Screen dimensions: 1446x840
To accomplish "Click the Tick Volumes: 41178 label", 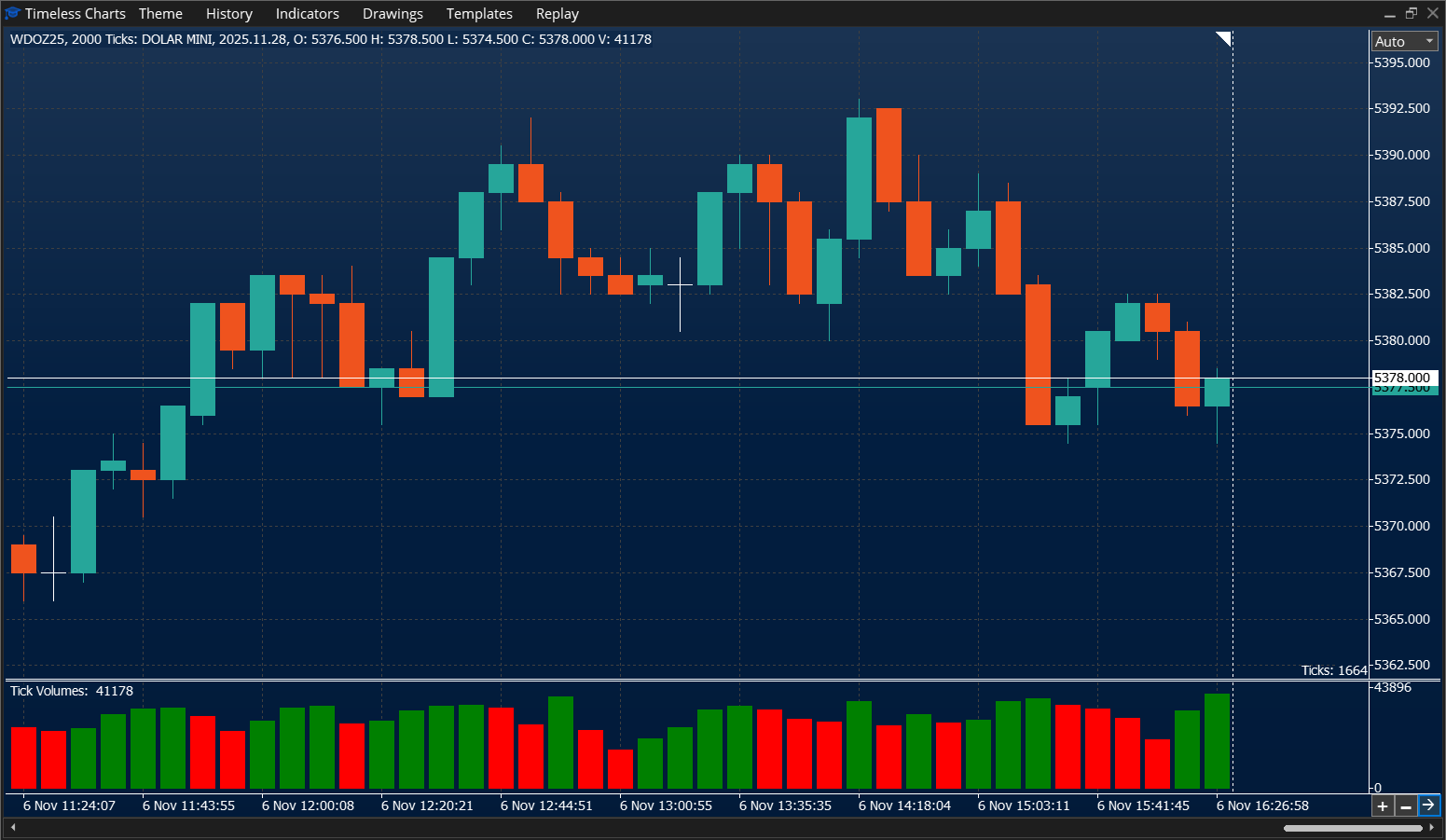I will click(x=72, y=690).
